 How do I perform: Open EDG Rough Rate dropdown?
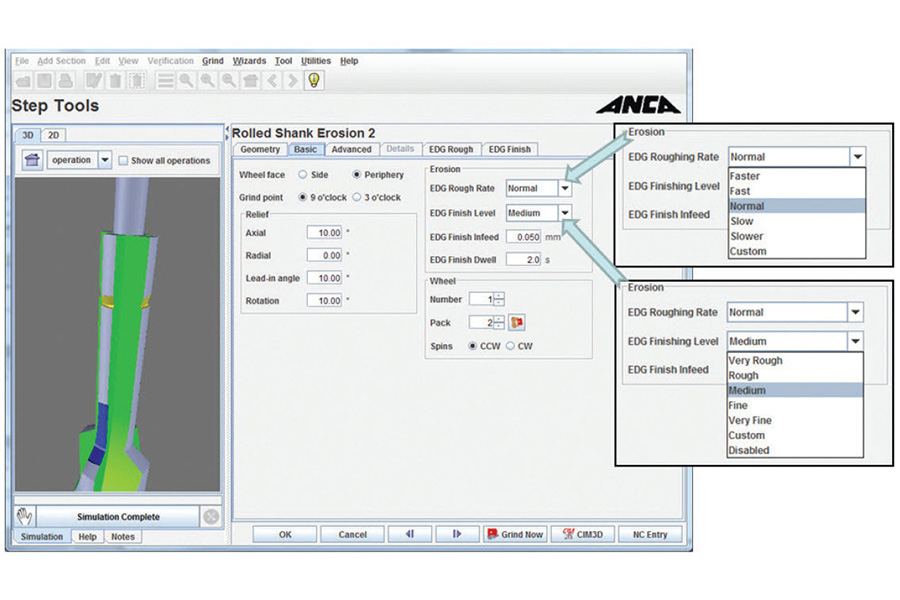(565, 187)
